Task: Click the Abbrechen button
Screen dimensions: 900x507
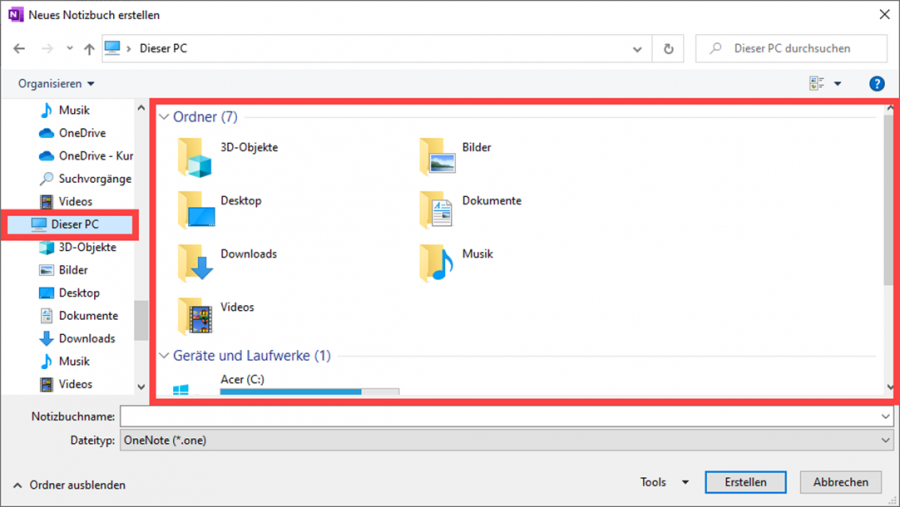Action: pos(841,482)
